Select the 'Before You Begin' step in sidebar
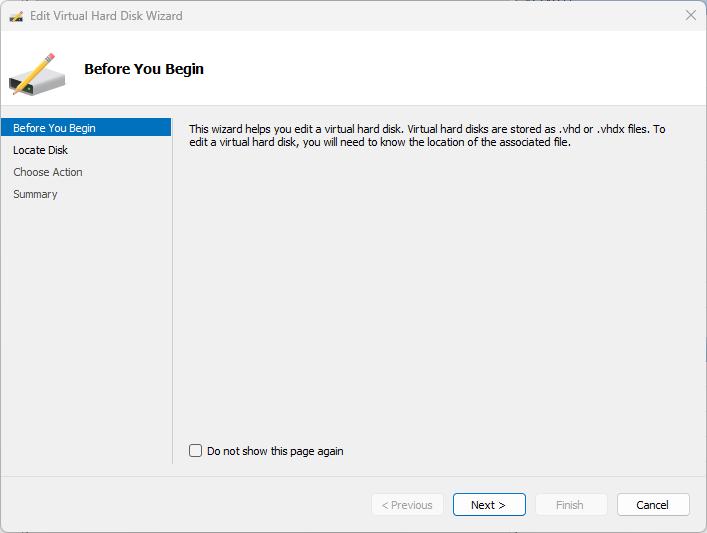 (55, 128)
